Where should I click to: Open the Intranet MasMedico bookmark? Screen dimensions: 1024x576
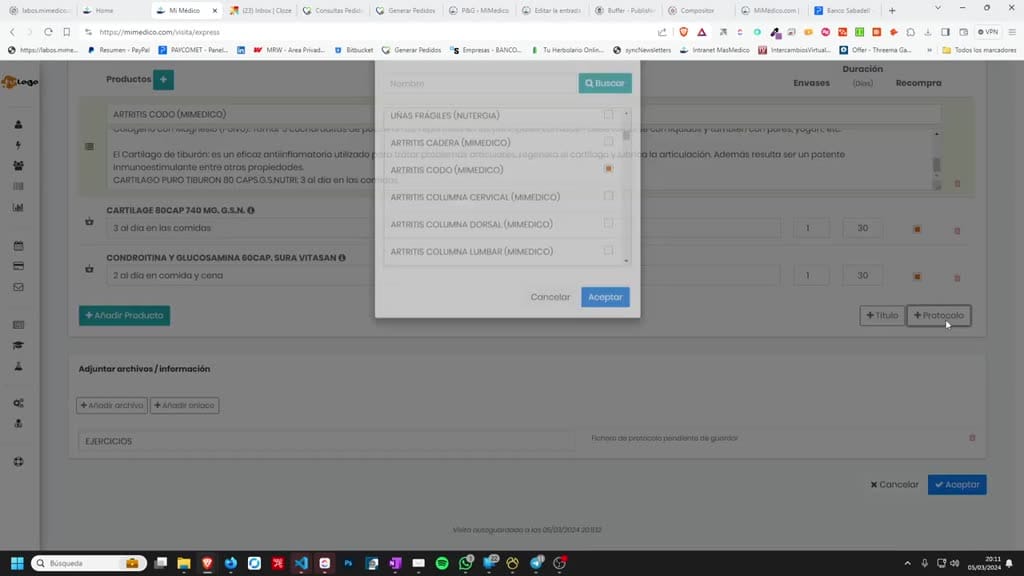coord(714,50)
